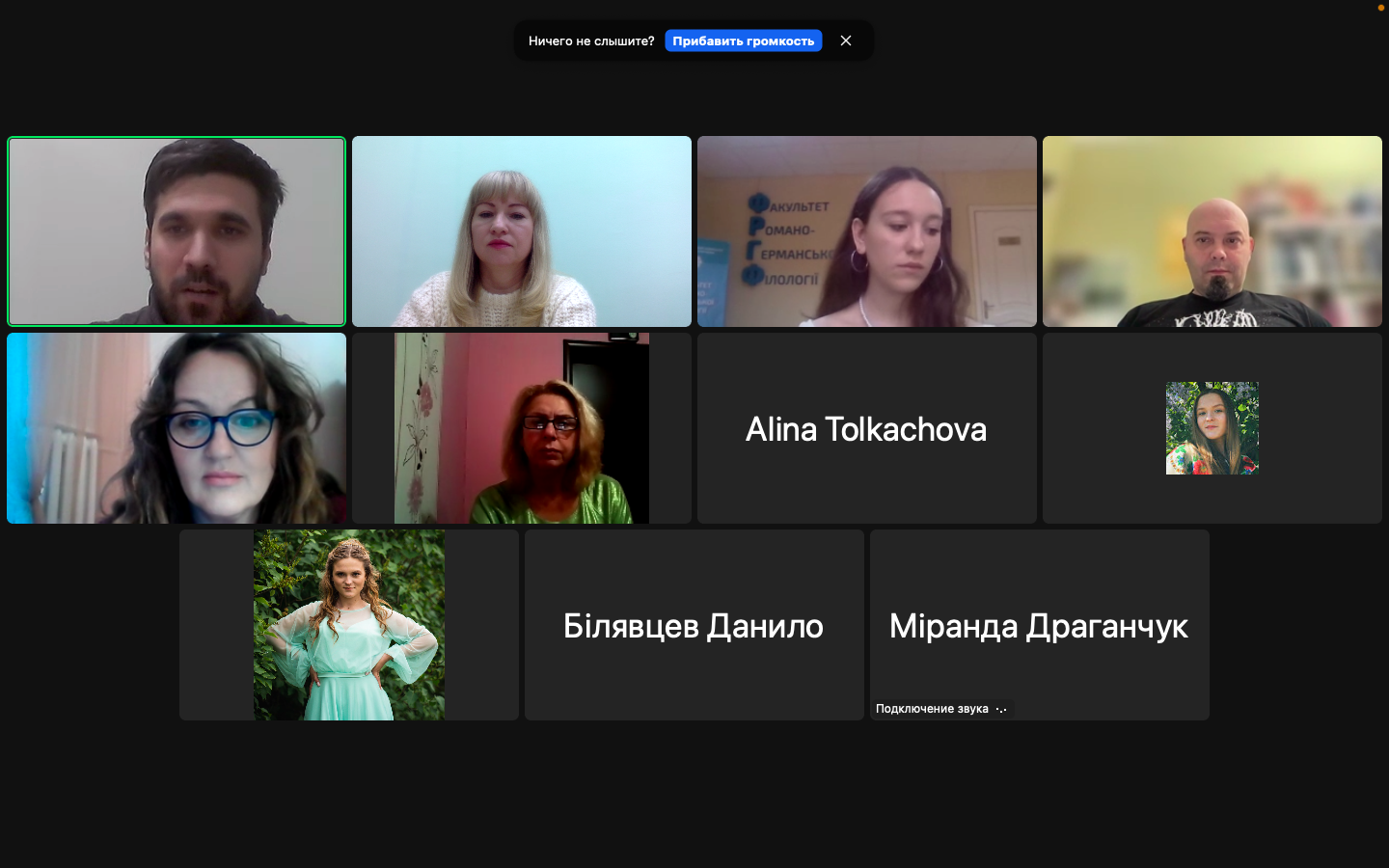Select the blonde woman in white sweater video
The width and height of the screenshot is (1389, 868).
pyautogui.click(x=521, y=231)
